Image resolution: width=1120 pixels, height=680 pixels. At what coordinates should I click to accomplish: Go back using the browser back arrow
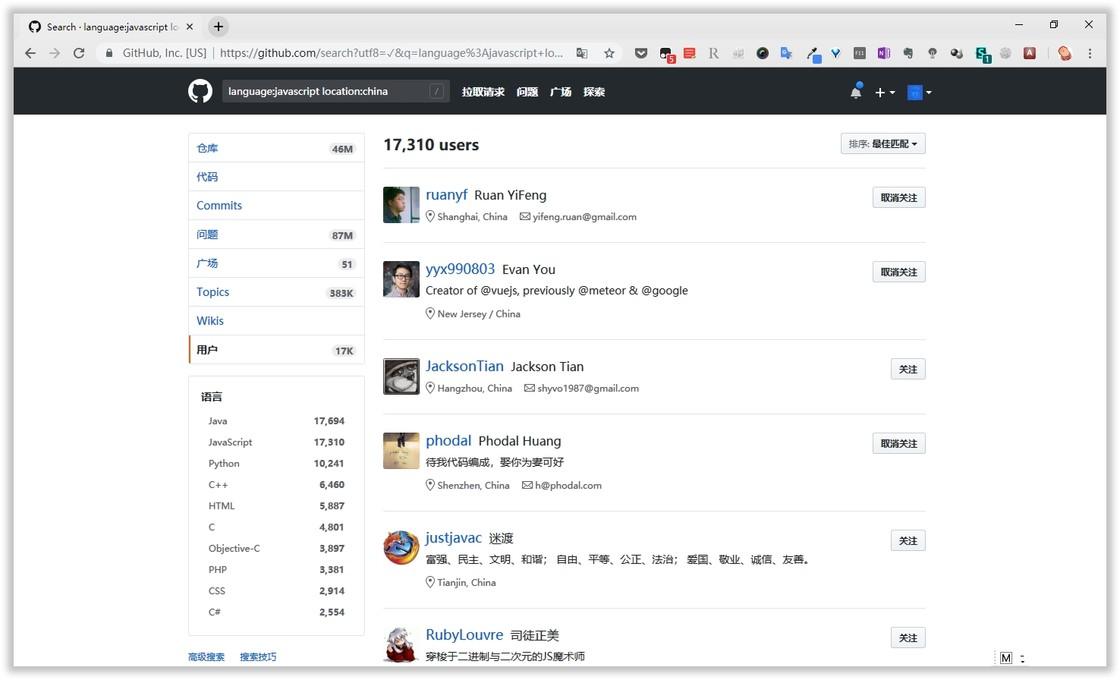(29, 52)
